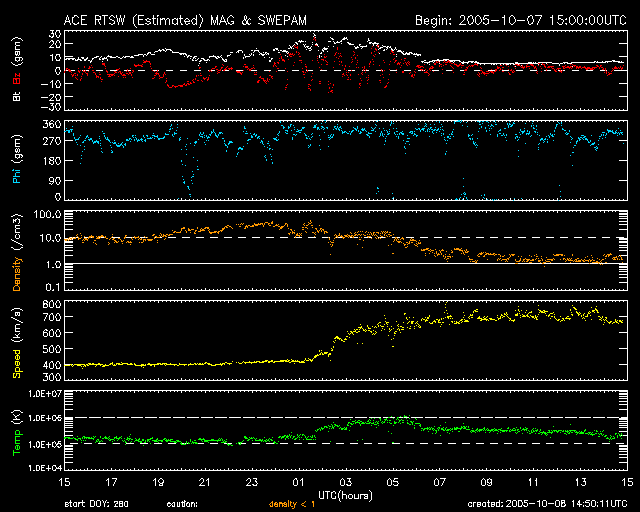Click the '0.1' tick on the Density axis
Image resolution: width=640 pixels, height=512 pixels.
[x=53, y=287]
